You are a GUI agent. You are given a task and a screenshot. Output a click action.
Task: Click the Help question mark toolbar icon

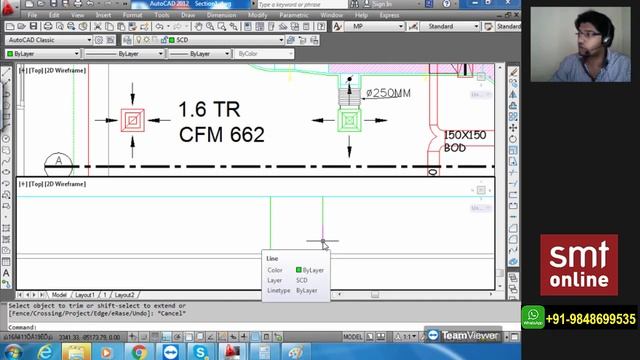pos(321,27)
